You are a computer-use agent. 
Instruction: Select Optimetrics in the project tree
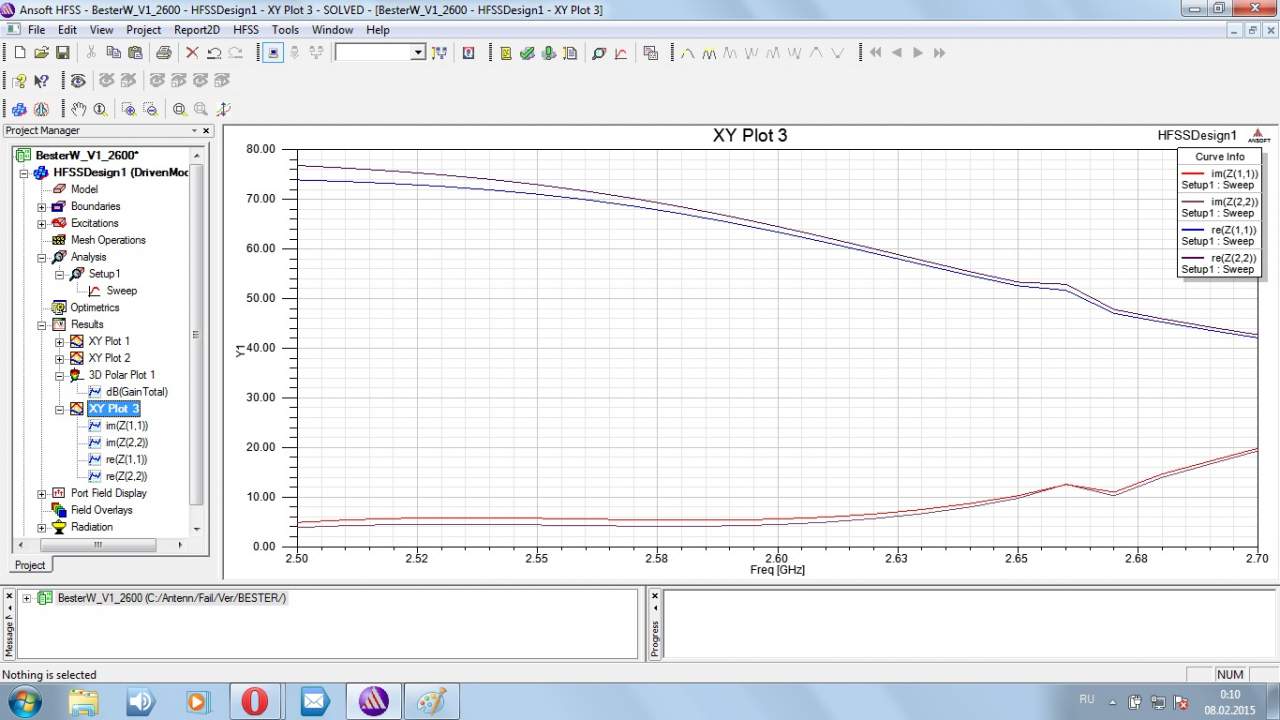[x=95, y=308]
